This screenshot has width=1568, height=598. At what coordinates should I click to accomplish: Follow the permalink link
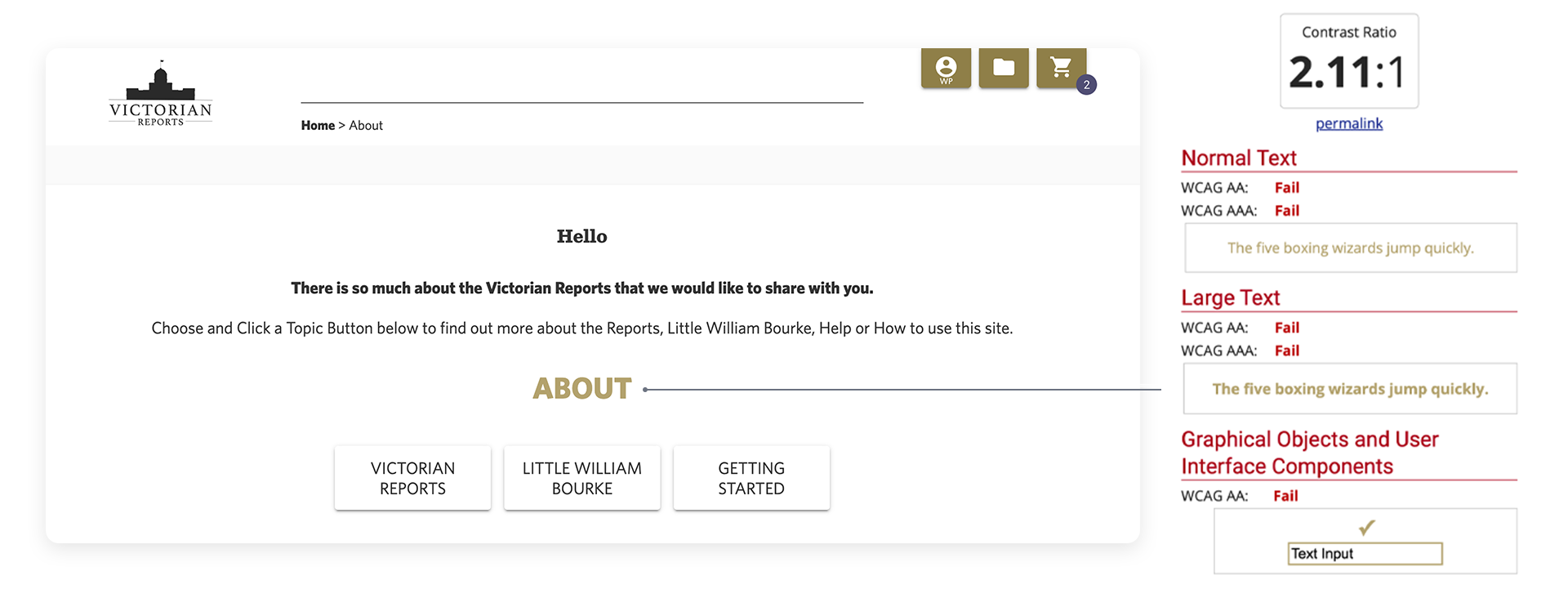pos(1349,123)
